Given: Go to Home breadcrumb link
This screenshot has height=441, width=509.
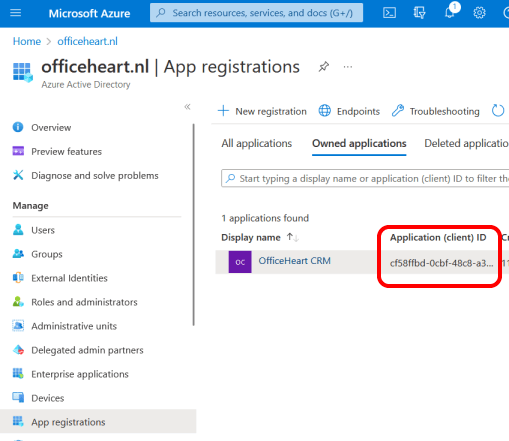Looking at the screenshot, I should point(27,41).
